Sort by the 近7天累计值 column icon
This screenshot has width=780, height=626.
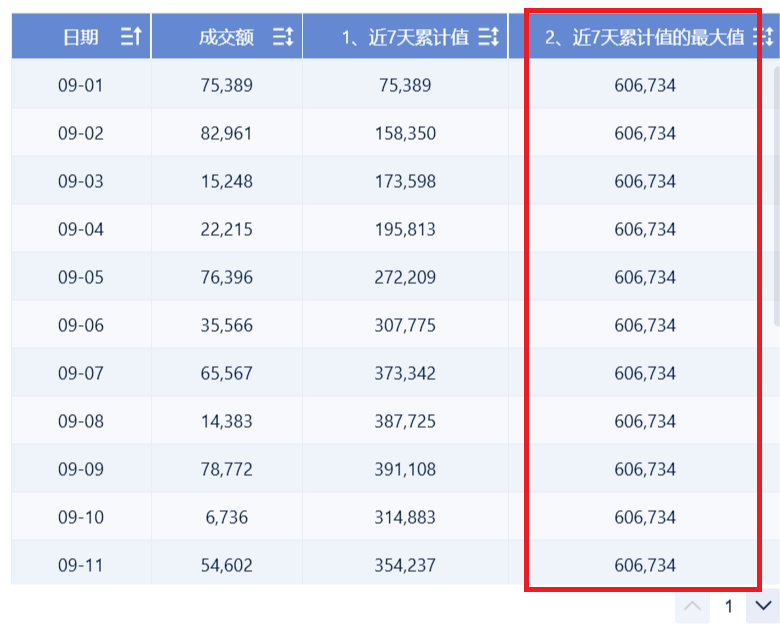pos(488,36)
